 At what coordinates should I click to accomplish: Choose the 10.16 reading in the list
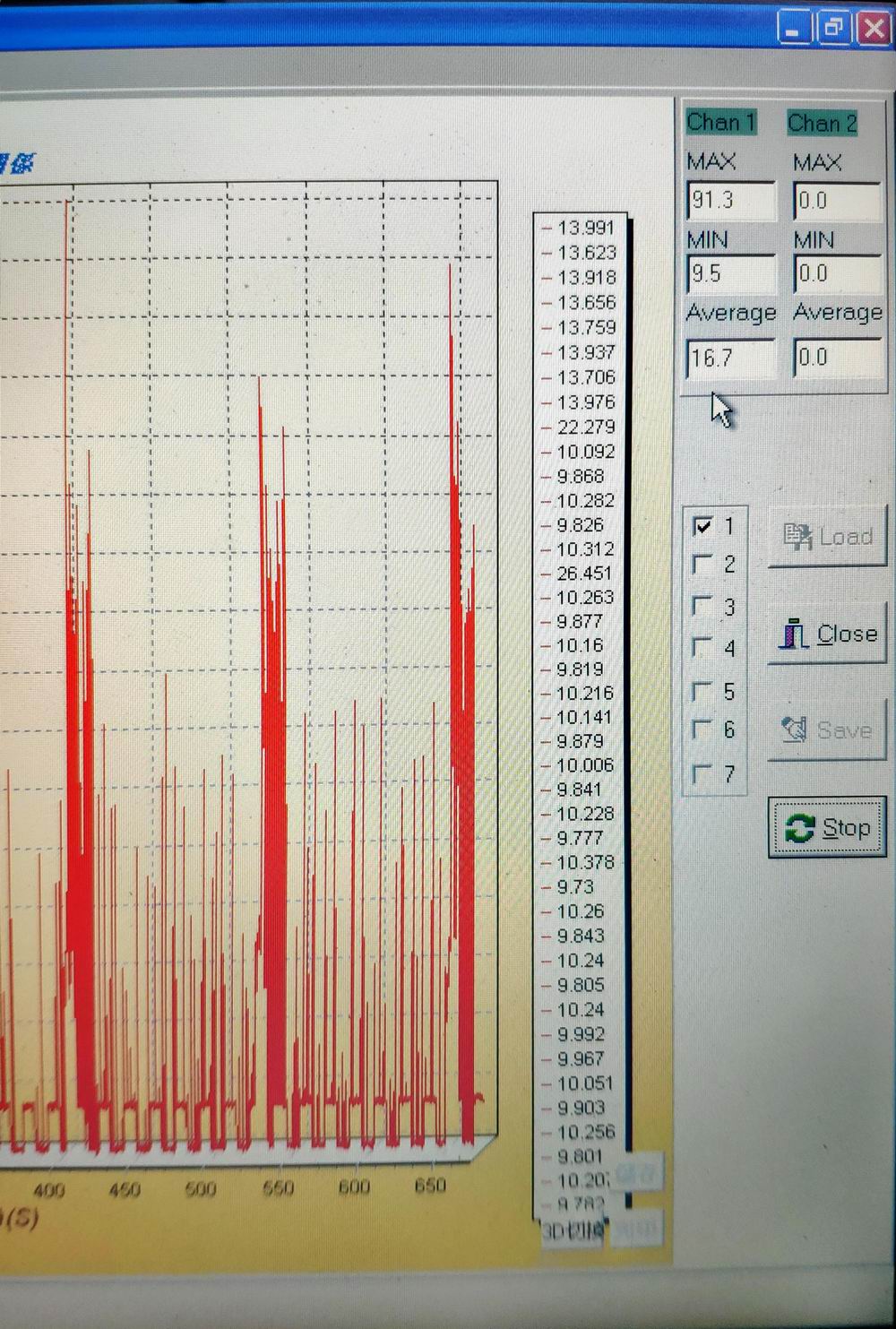pyautogui.click(x=580, y=646)
